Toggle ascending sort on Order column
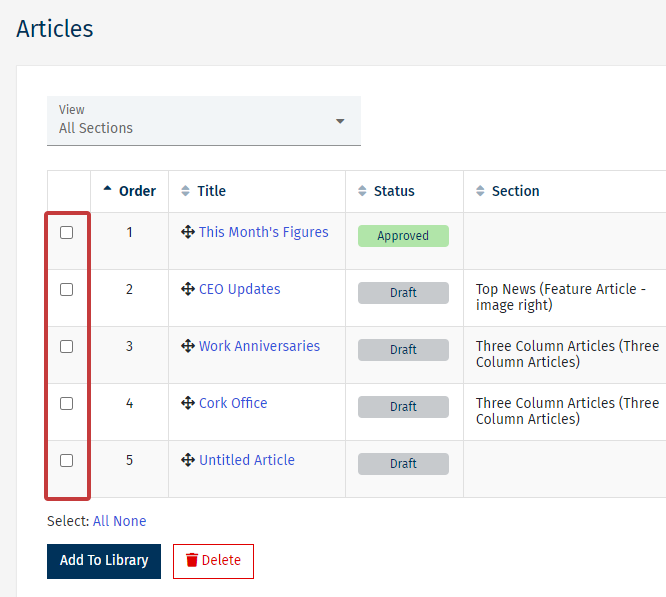666x597 pixels. [108, 191]
